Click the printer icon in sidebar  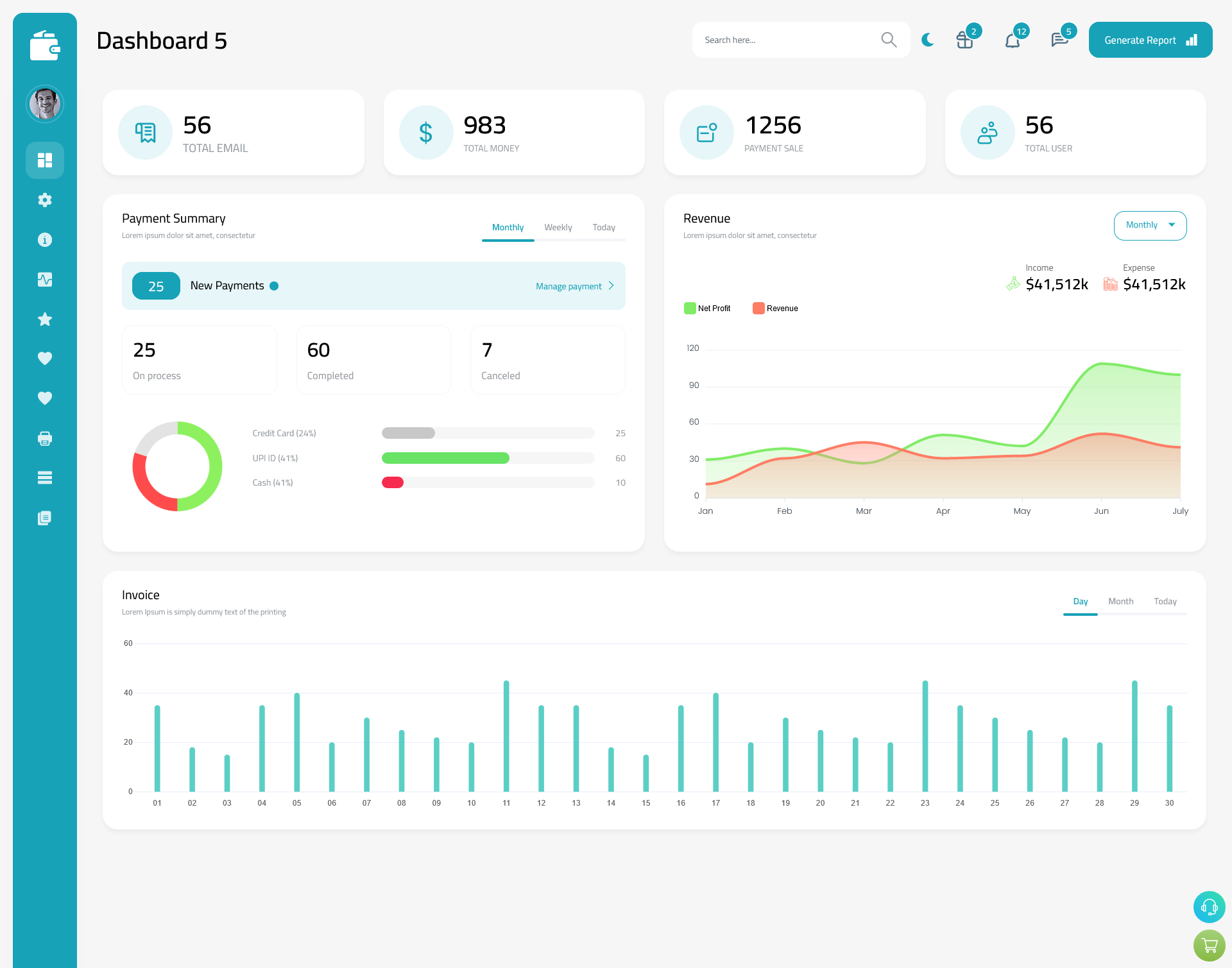click(45, 438)
